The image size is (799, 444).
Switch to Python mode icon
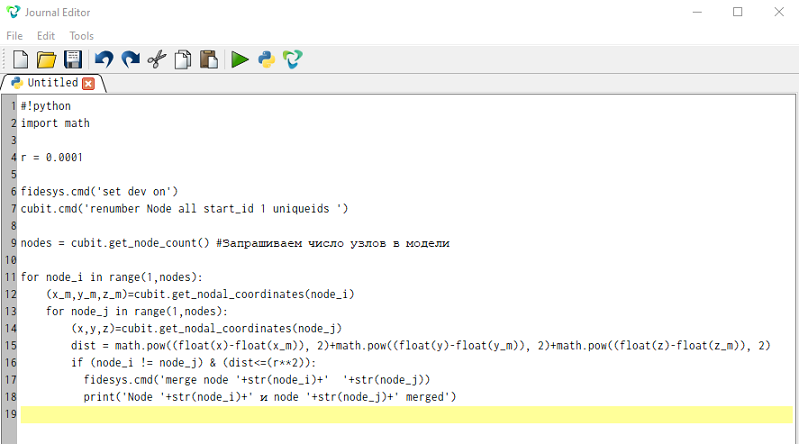267,60
